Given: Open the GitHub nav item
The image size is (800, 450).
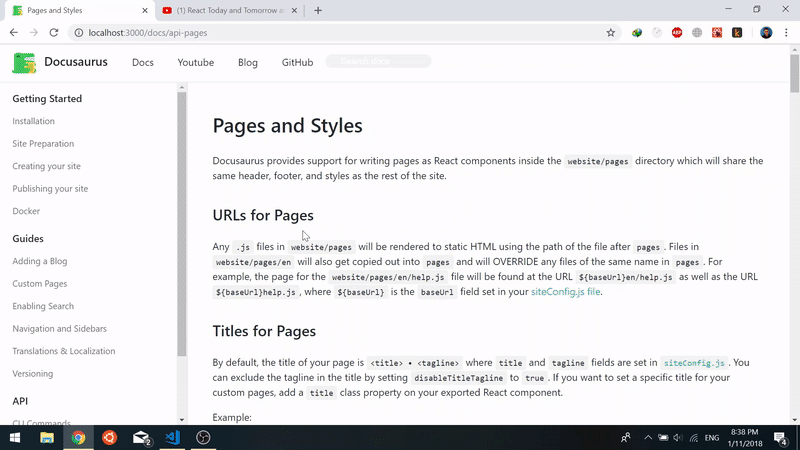Looking at the screenshot, I should point(297,62).
